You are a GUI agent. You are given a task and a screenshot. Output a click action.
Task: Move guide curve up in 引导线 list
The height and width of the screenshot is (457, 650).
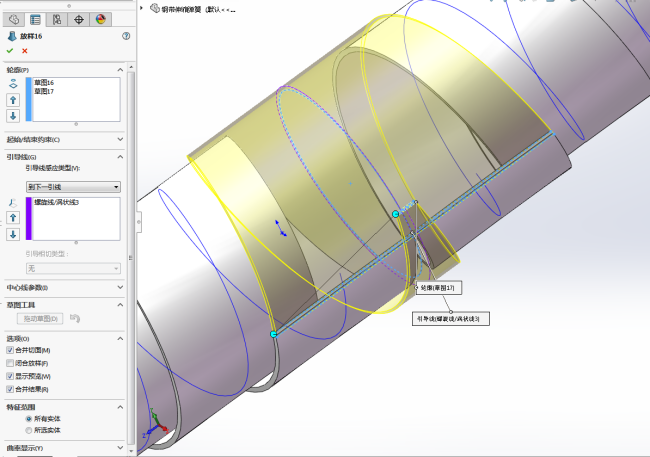[x=13, y=218]
